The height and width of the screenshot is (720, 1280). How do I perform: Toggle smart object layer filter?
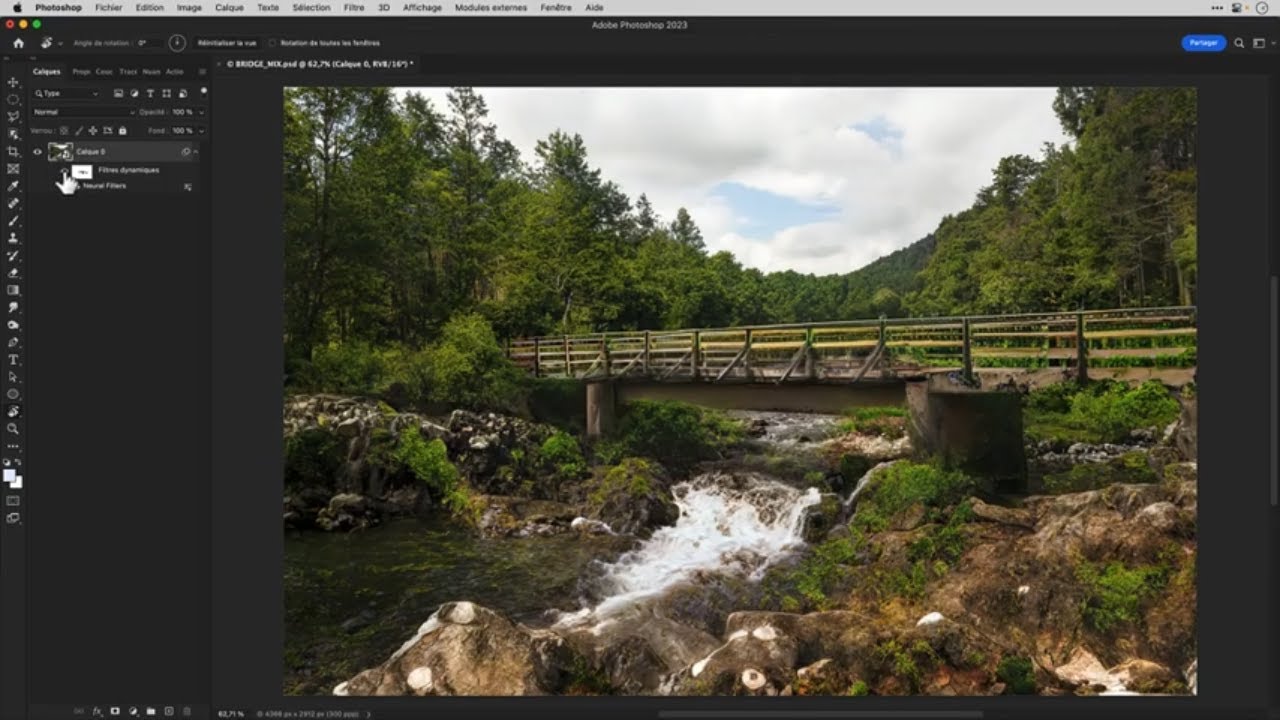point(182,93)
